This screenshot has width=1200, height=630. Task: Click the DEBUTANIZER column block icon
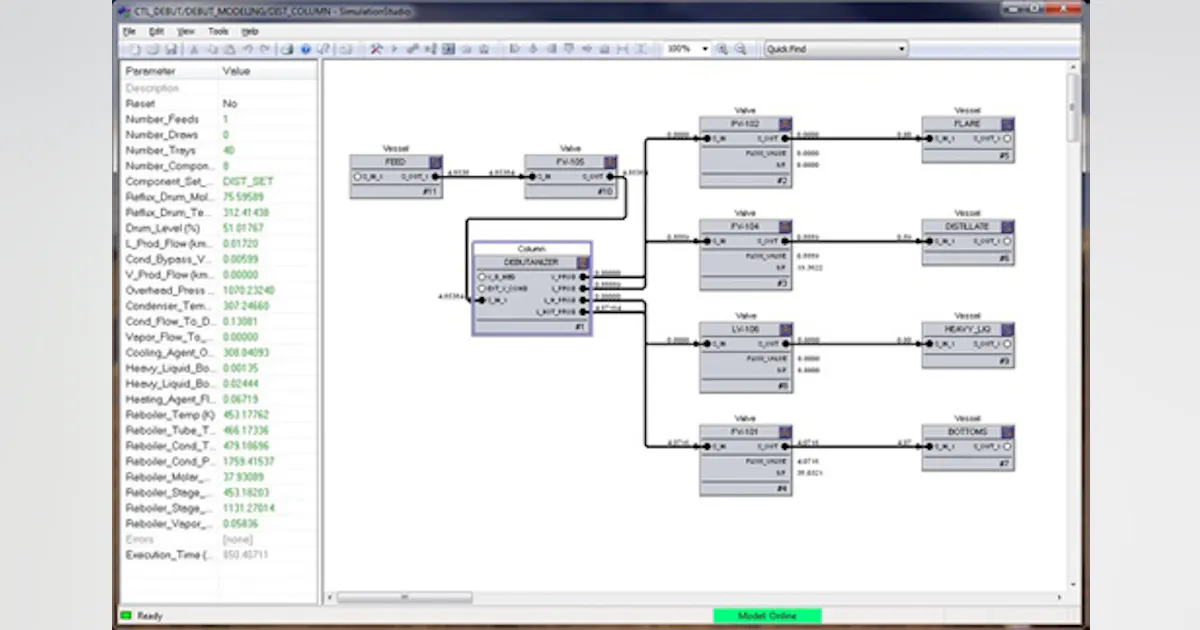pyautogui.click(x=583, y=262)
